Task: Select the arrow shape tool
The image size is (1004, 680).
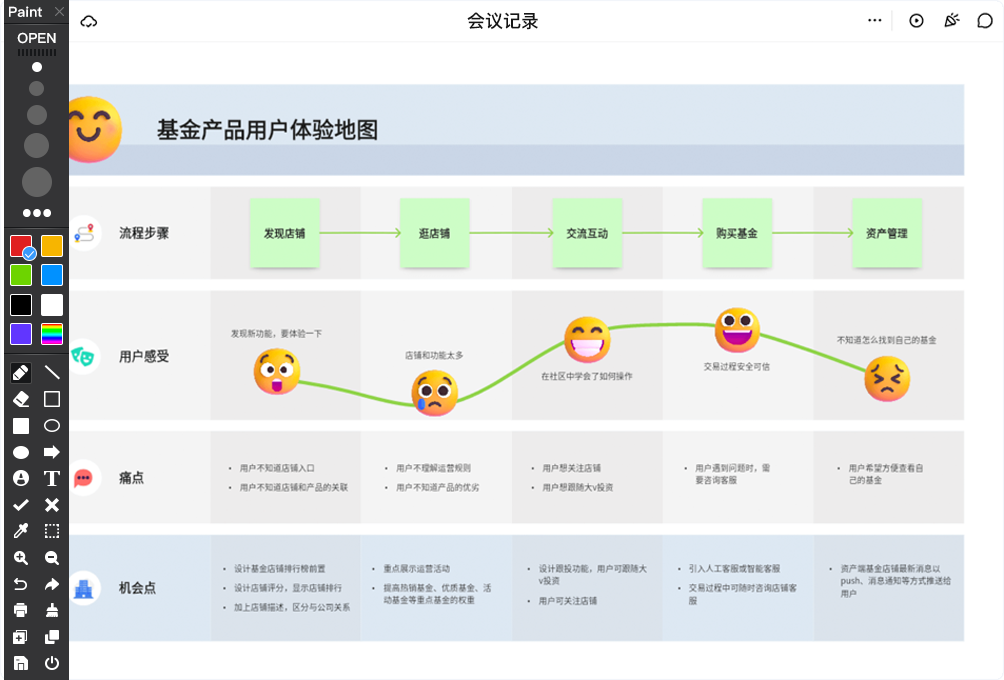Action: (52, 452)
